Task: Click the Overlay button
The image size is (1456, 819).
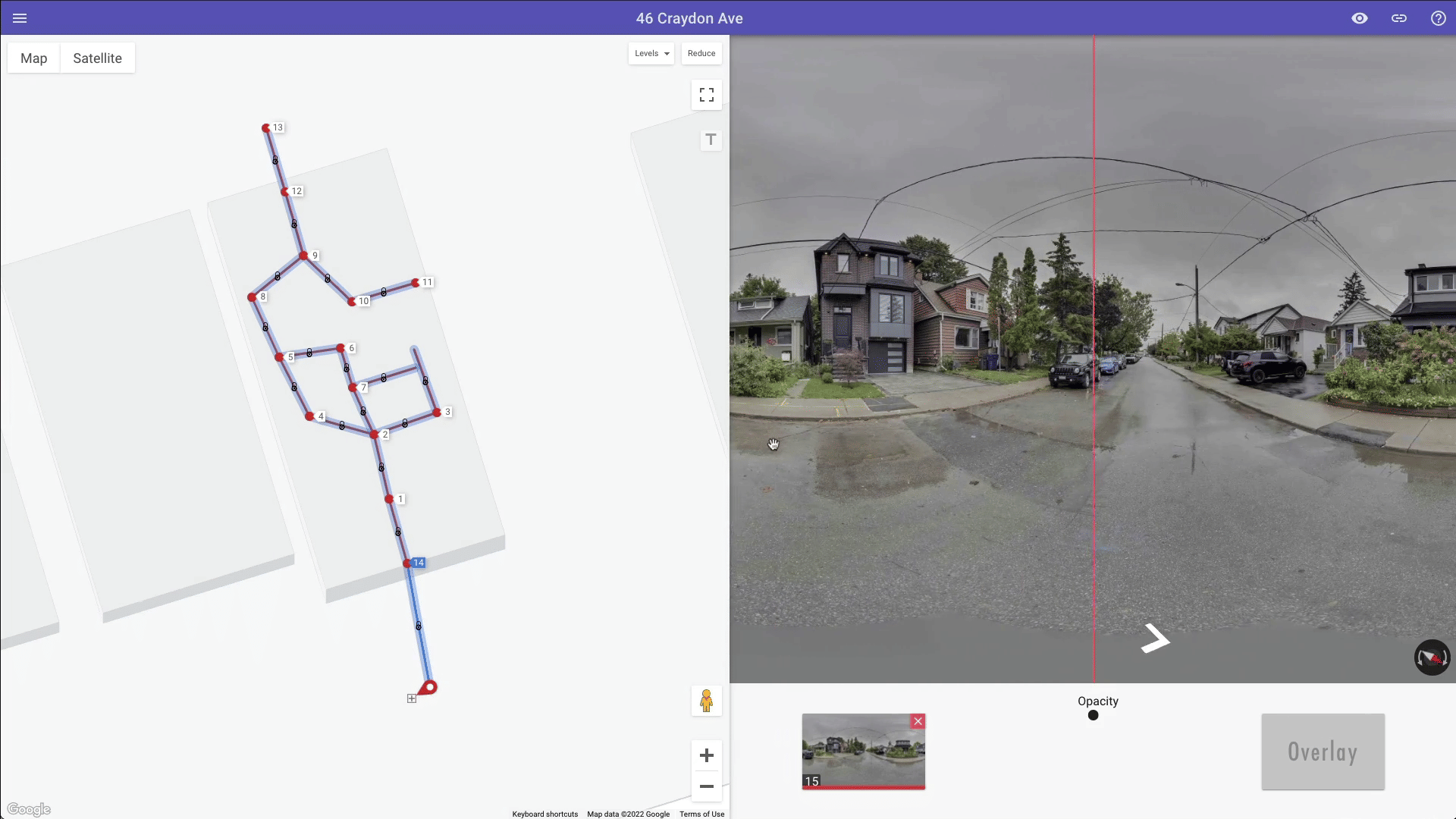Action: point(1323,752)
